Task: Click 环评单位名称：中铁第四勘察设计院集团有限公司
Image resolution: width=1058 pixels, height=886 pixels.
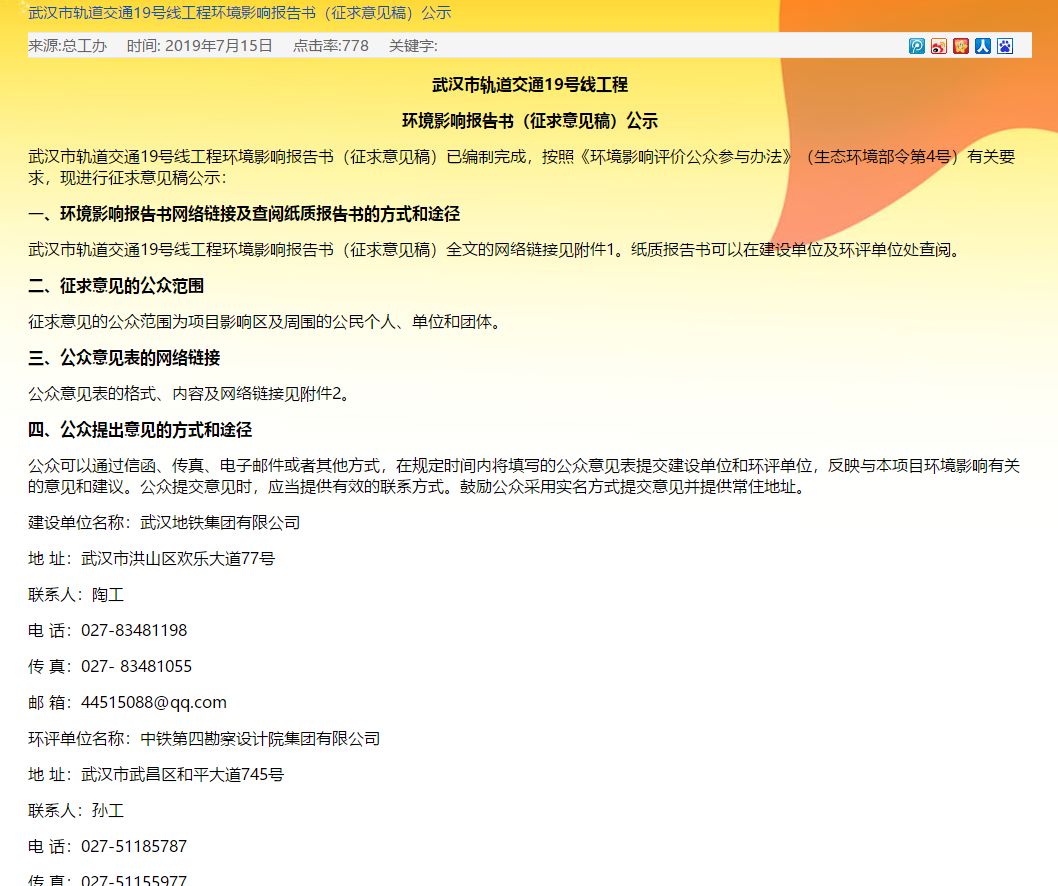Action: (204, 738)
